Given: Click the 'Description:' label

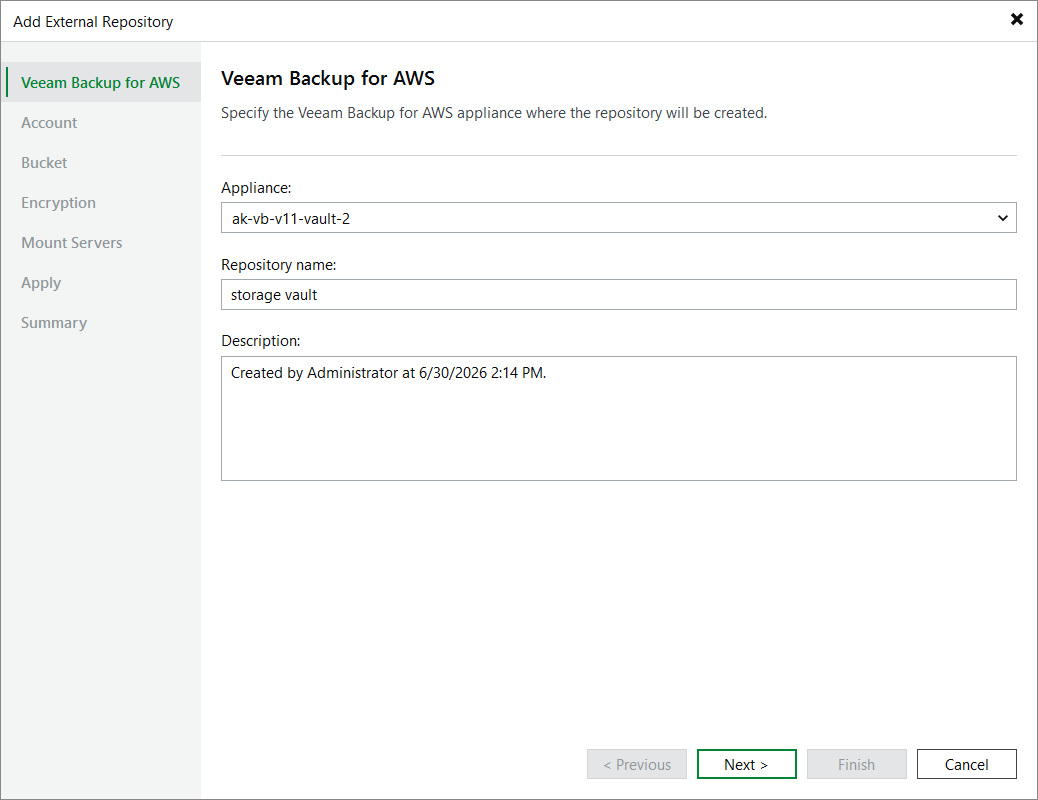Looking at the screenshot, I should tap(261, 341).
